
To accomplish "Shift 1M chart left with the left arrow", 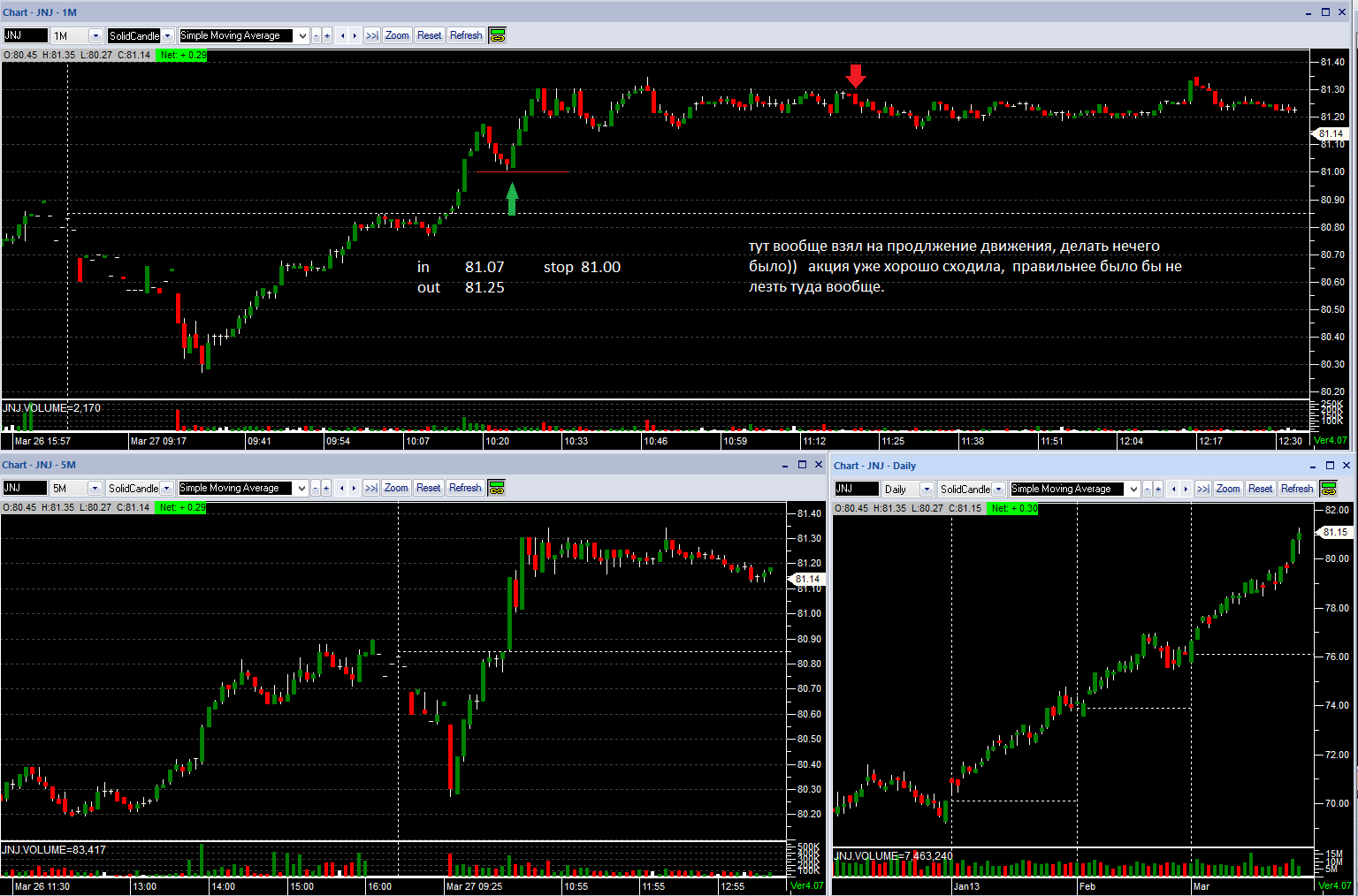I will pyautogui.click(x=343, y=36).
